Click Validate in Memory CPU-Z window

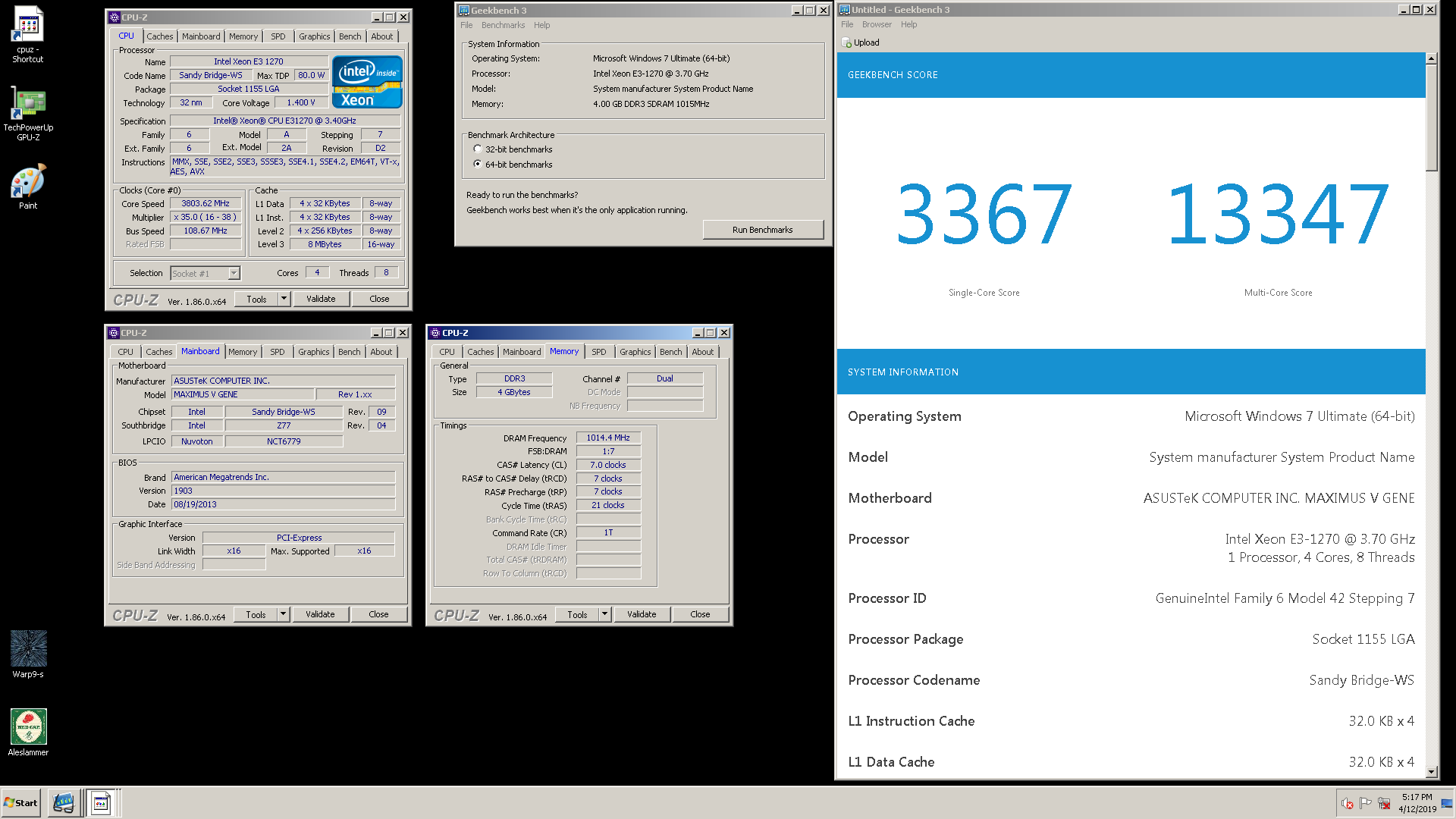[x=642, y=614]
